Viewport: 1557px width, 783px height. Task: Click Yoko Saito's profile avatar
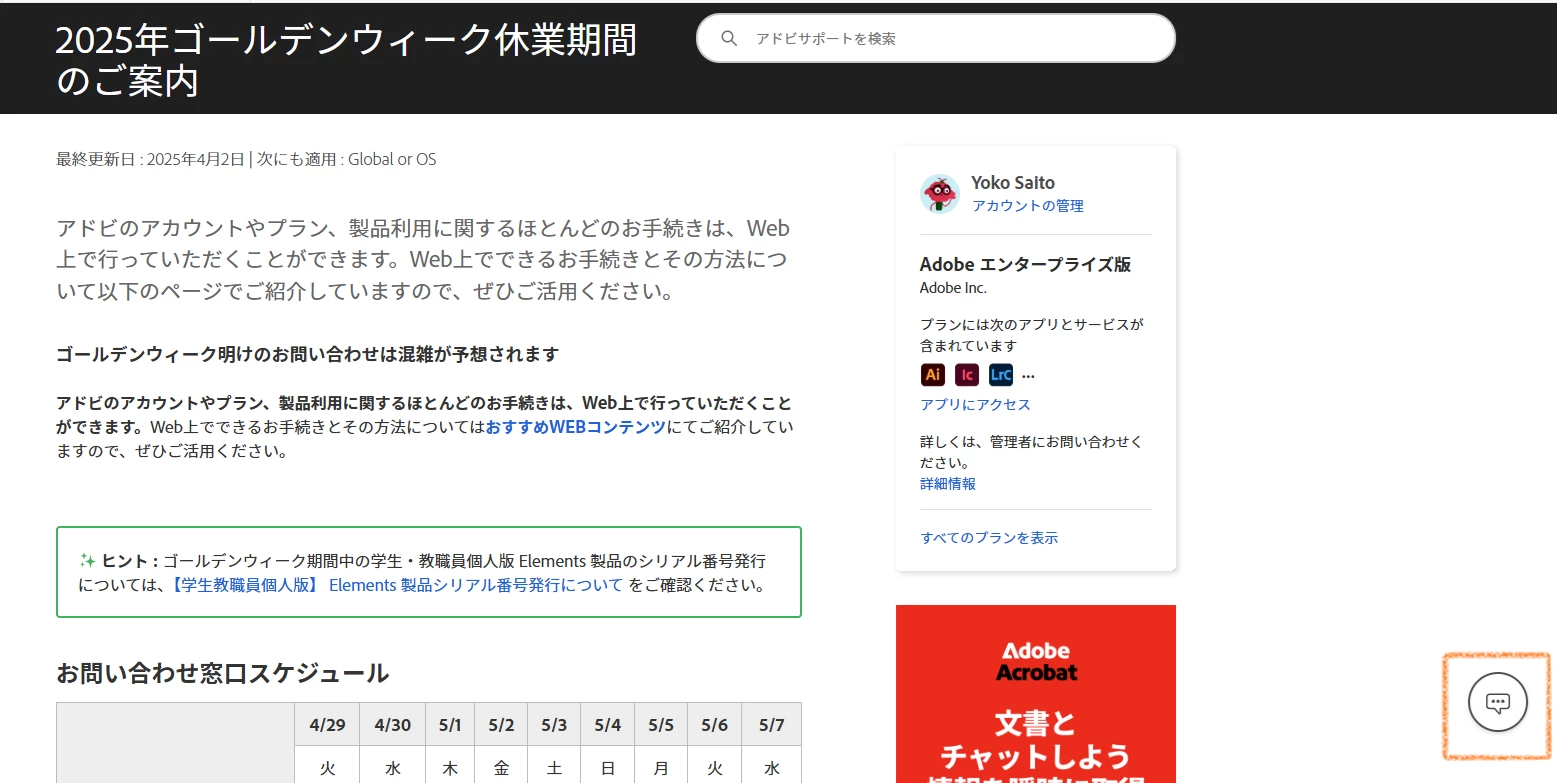(940, 193)
